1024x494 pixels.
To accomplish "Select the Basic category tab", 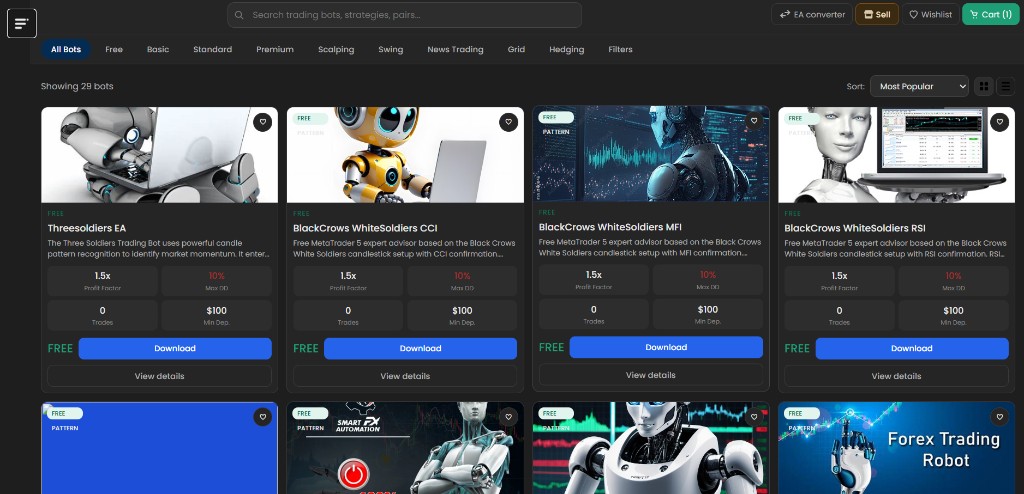I will click(158, 50).
